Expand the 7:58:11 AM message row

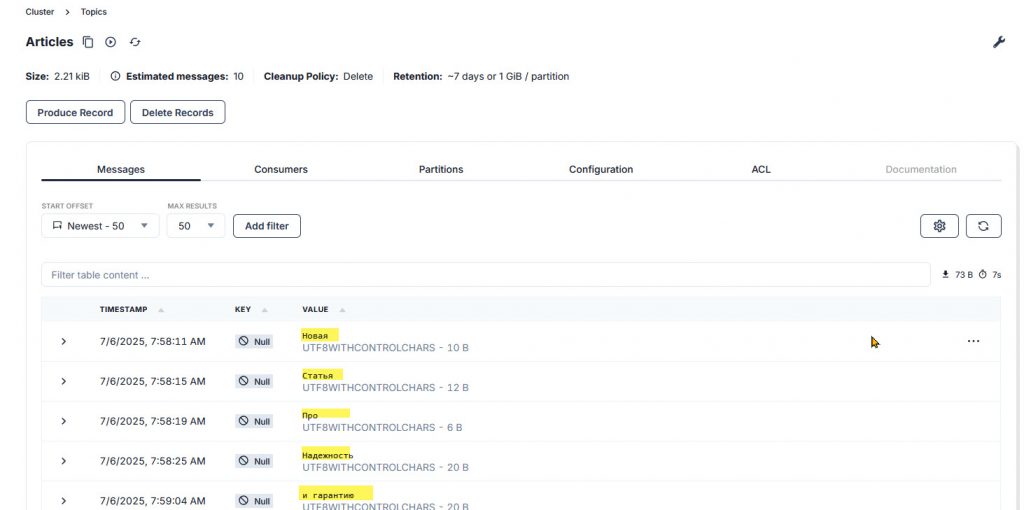point(64,341)
